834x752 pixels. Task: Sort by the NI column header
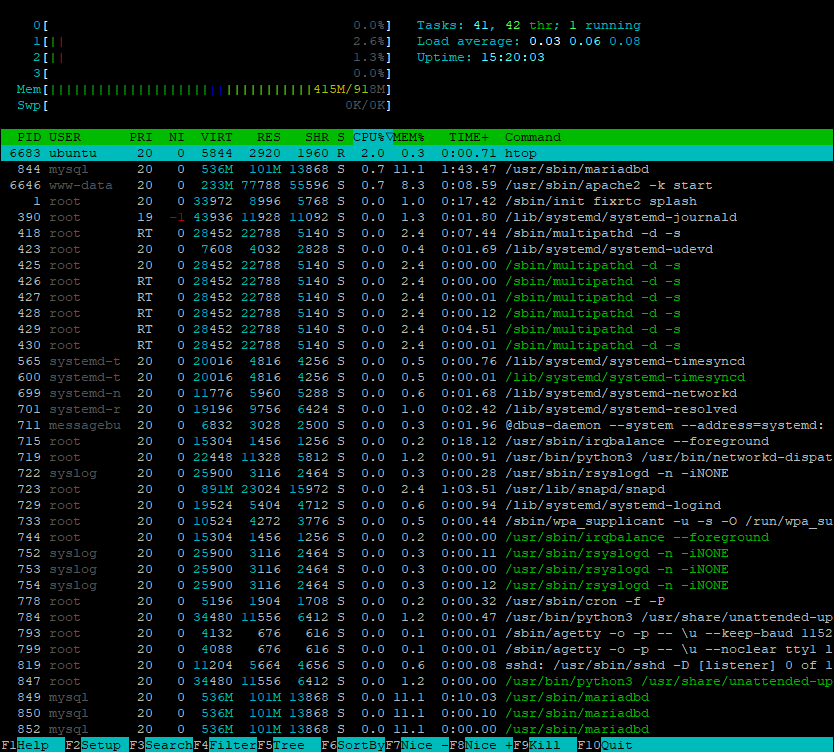click(177, 137)
